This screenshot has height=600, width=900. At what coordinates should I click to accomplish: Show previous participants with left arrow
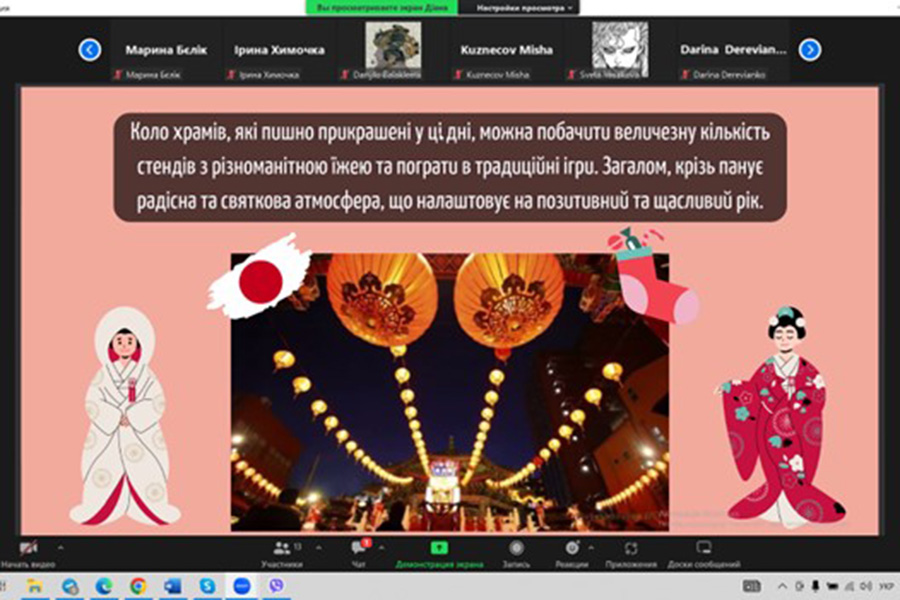(x=90, y=49)
